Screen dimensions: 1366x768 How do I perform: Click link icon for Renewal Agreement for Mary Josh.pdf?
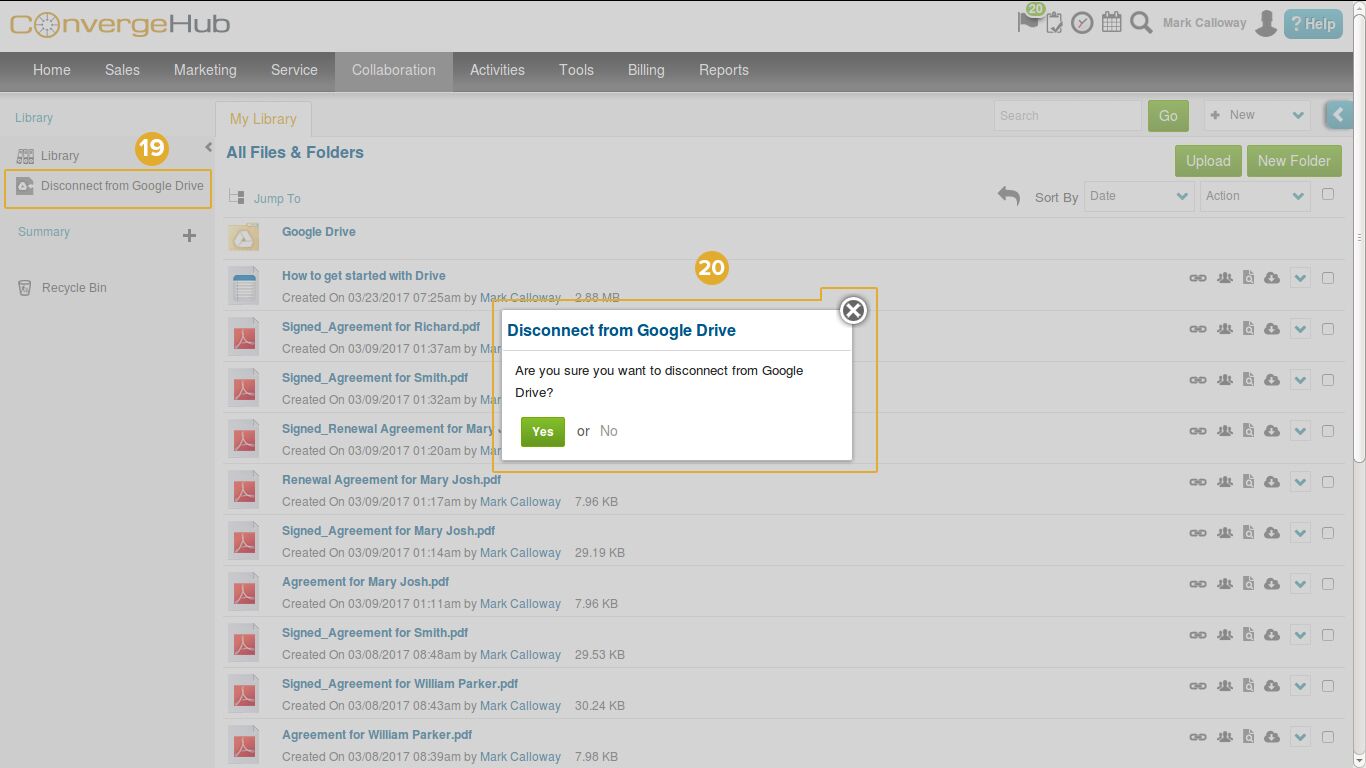pos(1197,482)
